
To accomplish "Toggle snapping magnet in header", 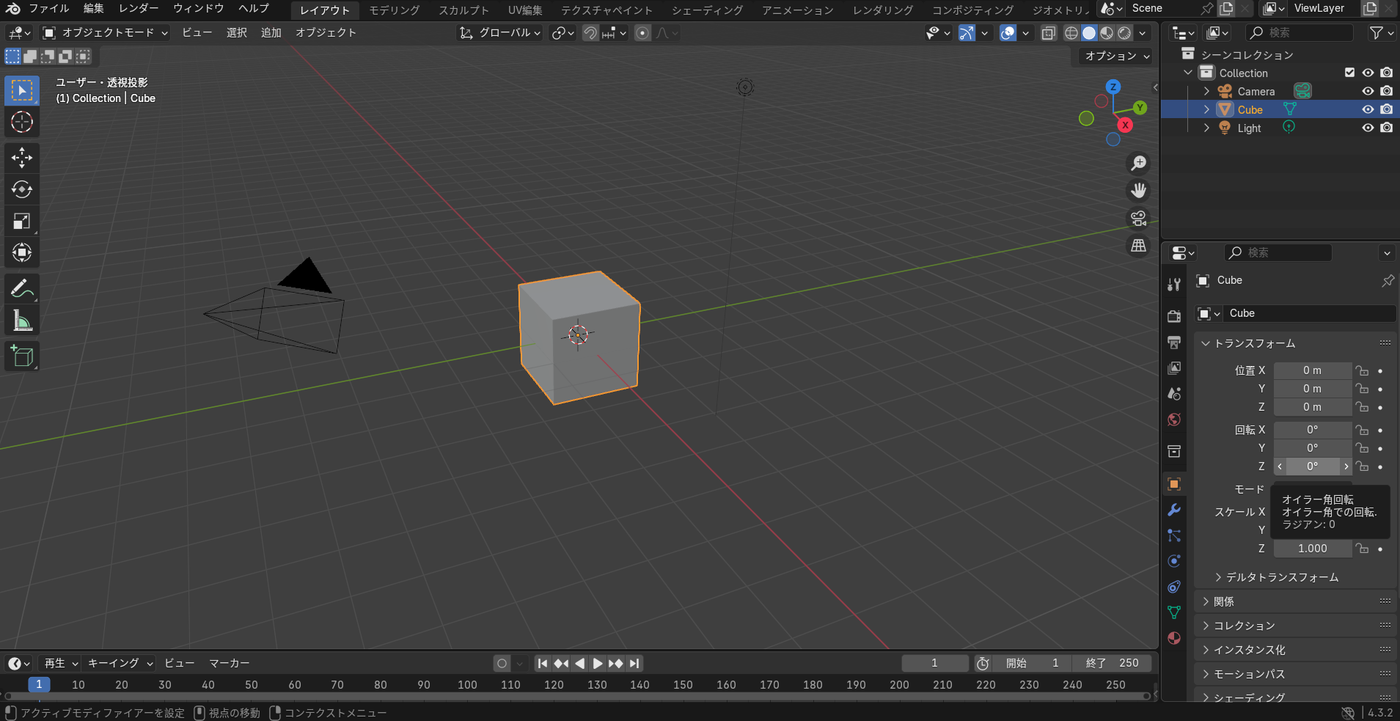I will (x=590, y=33).
